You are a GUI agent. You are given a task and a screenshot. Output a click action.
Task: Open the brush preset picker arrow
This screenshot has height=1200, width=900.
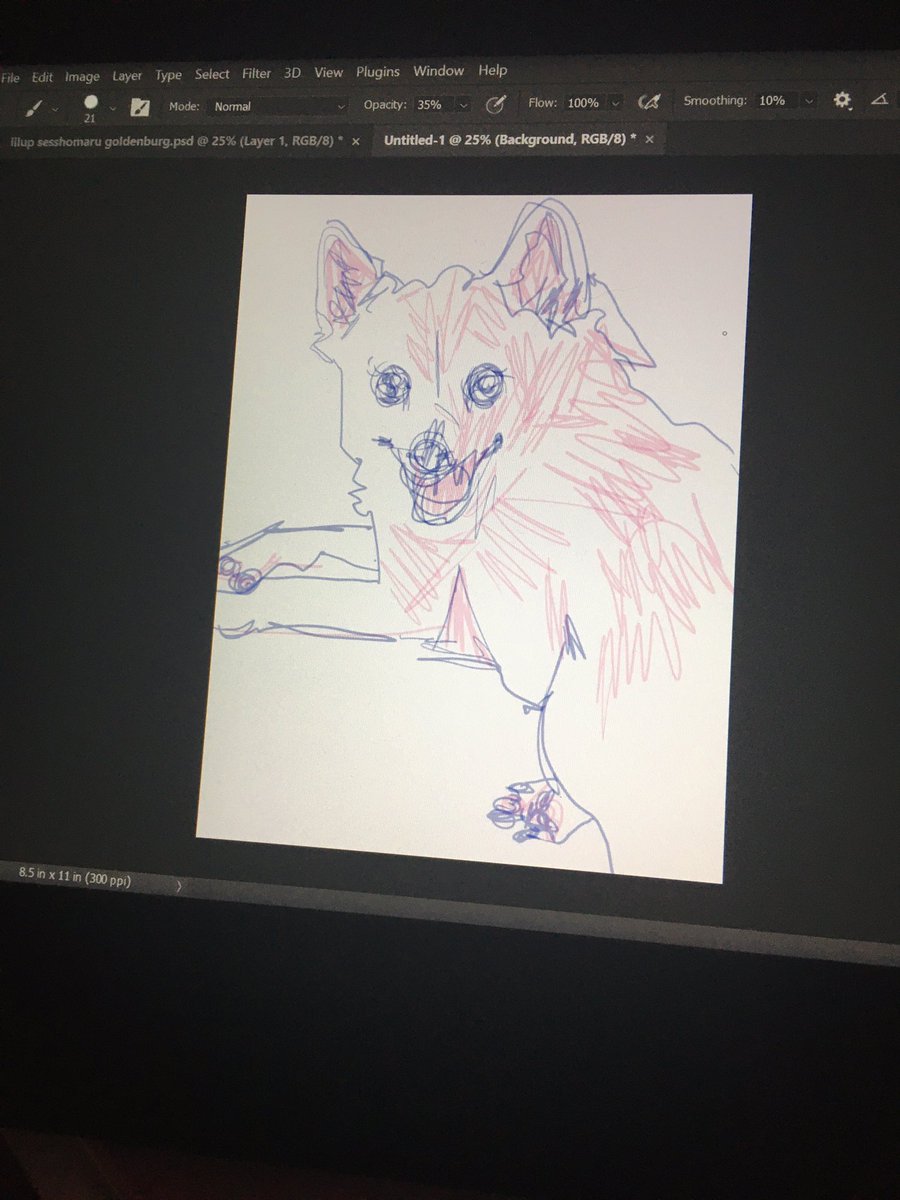113,107
